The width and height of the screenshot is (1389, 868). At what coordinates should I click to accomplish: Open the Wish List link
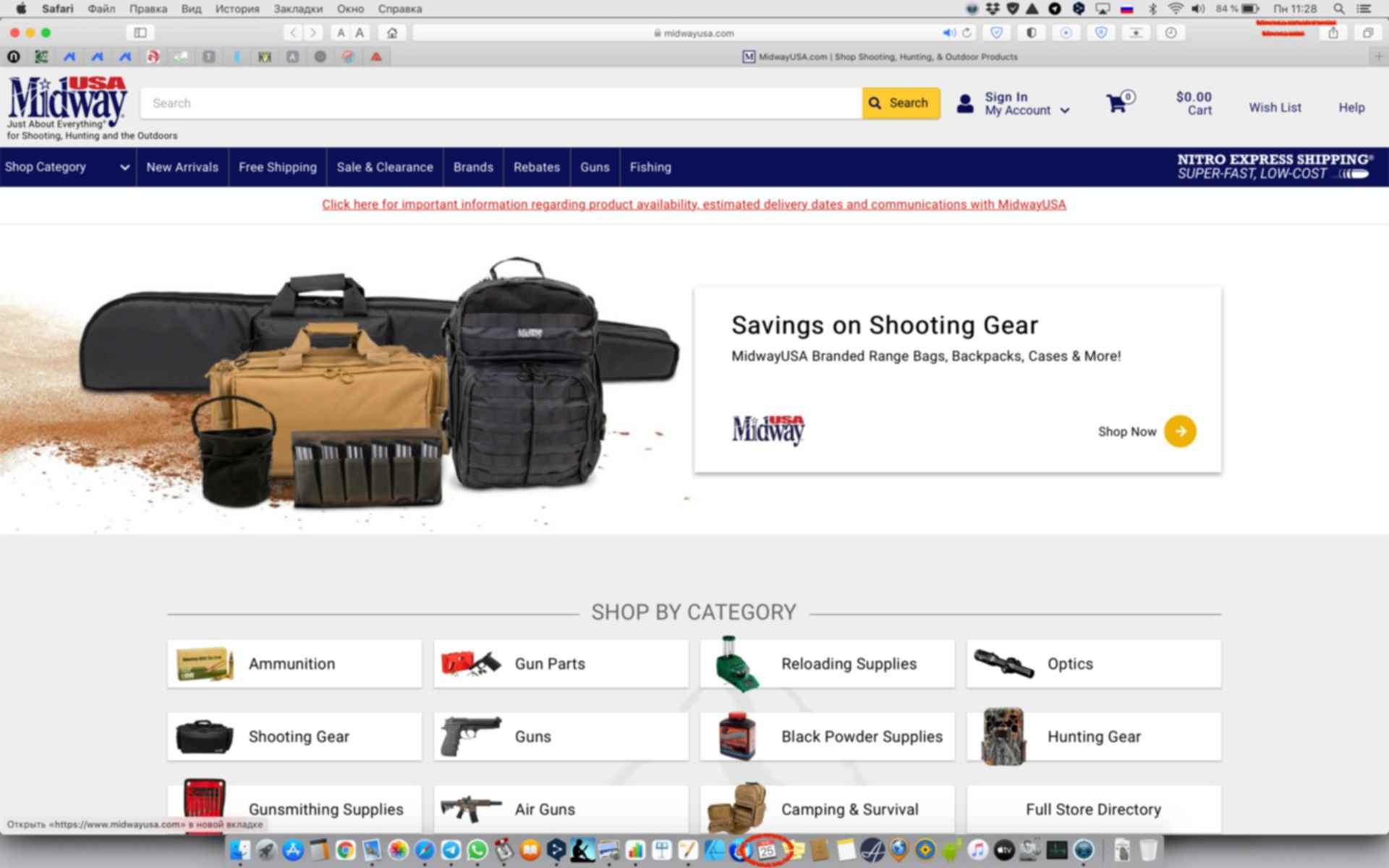[1275, 107]
